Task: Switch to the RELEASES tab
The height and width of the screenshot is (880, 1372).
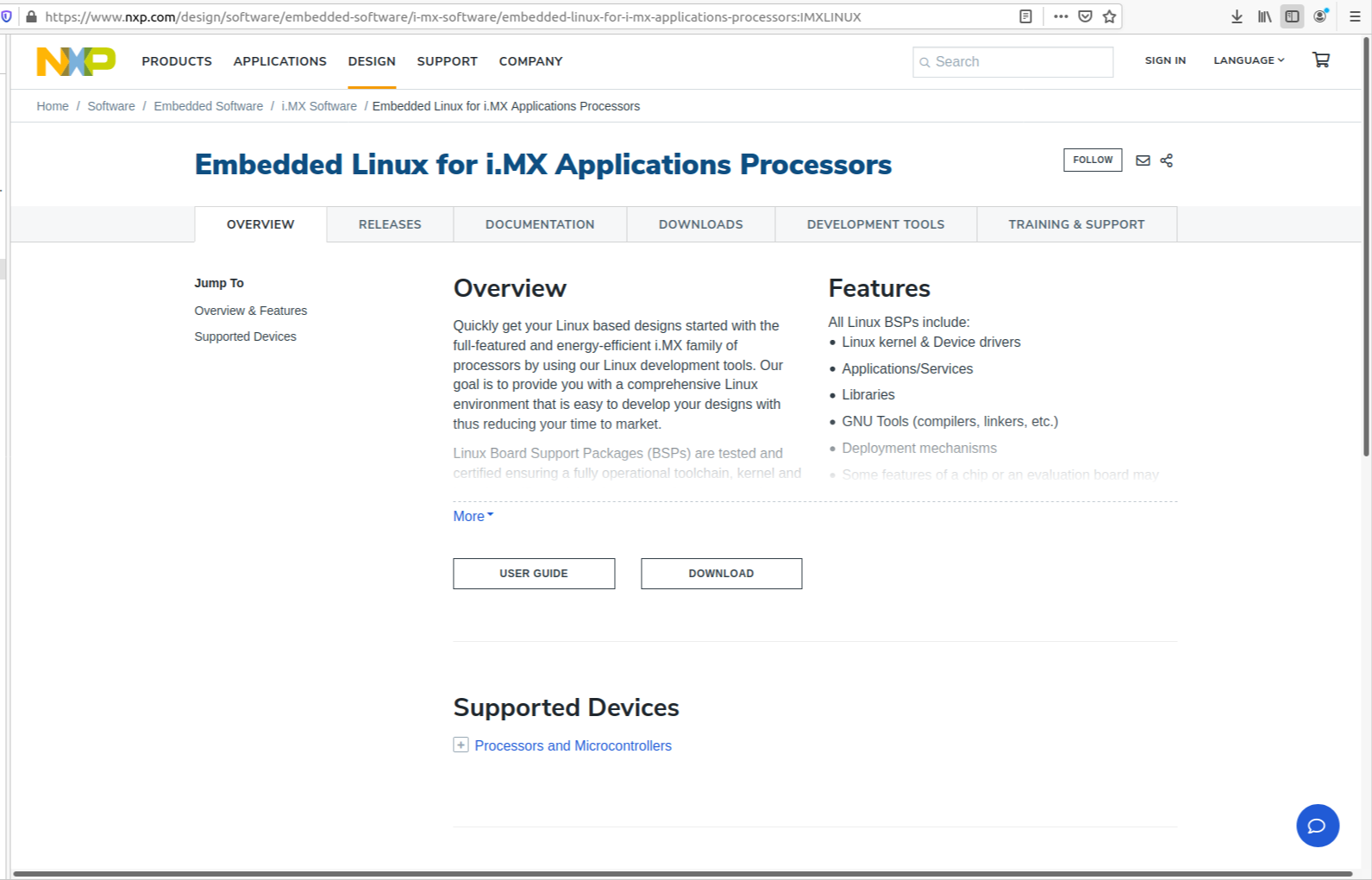Action: pyautogui.click(x=390, y=224)
